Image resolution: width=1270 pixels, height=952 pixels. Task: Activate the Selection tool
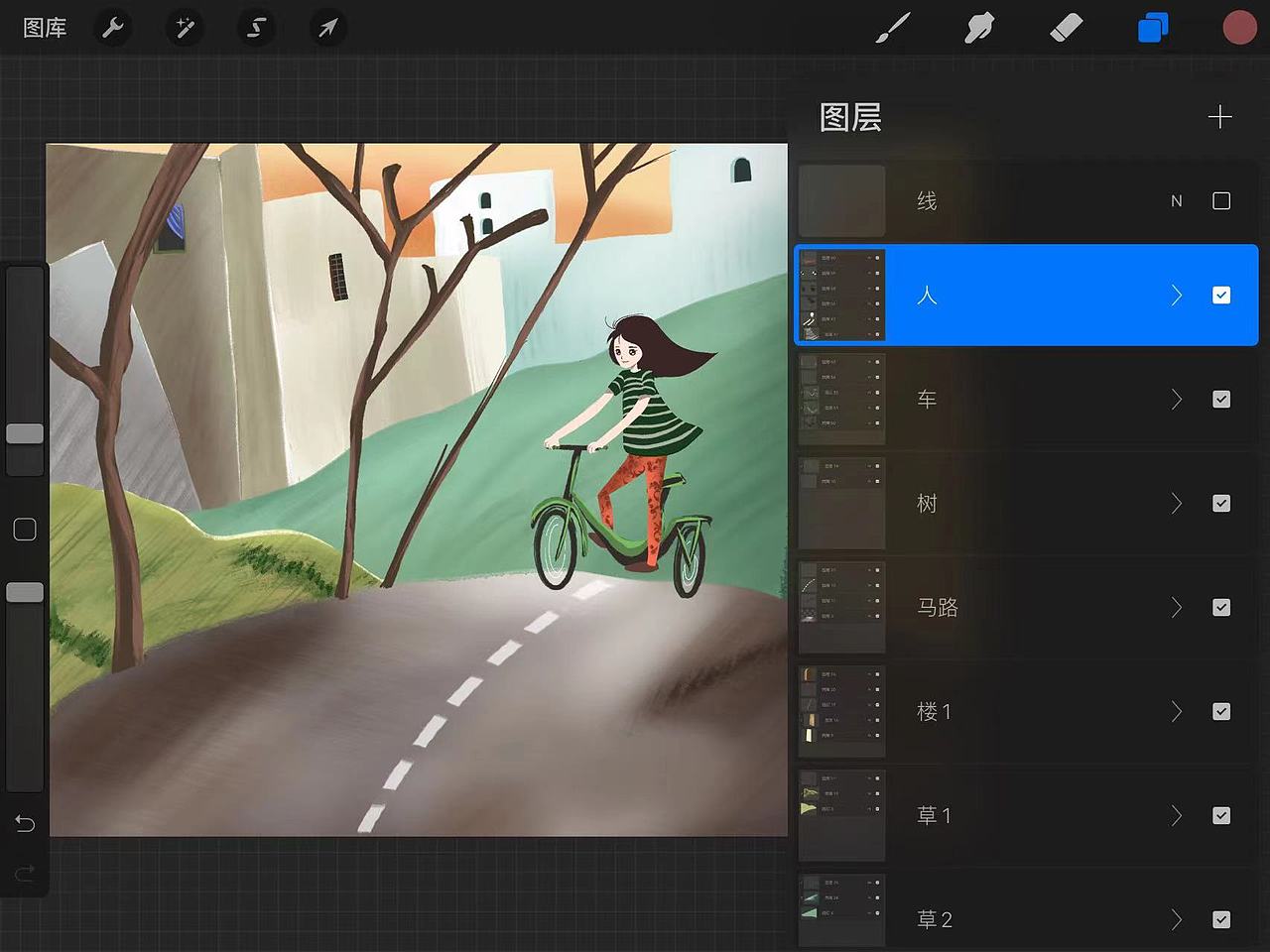click(x=256, y=28)
